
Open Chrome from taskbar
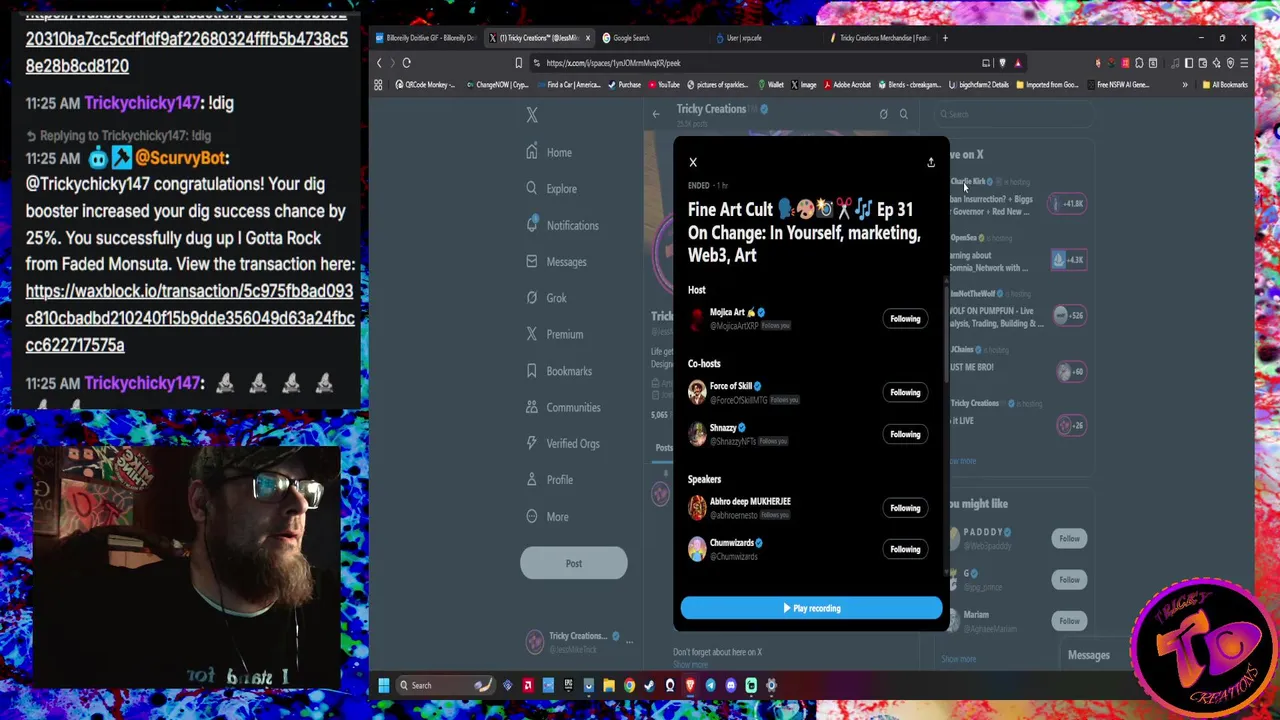pyautogui.click(x=629, y=685)
